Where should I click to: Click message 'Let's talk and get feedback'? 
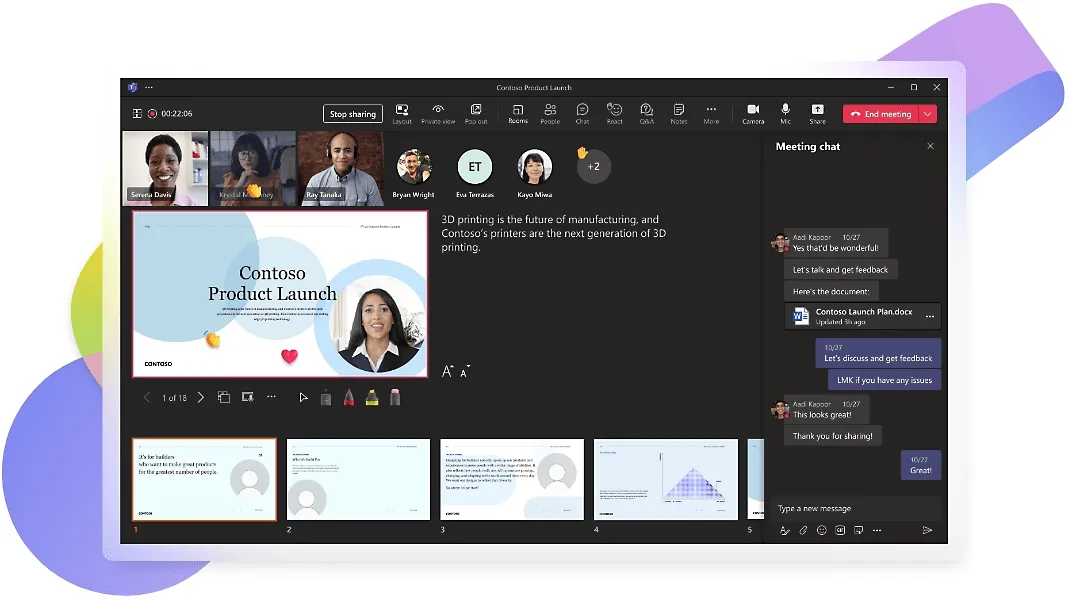[x=841, y=270]
